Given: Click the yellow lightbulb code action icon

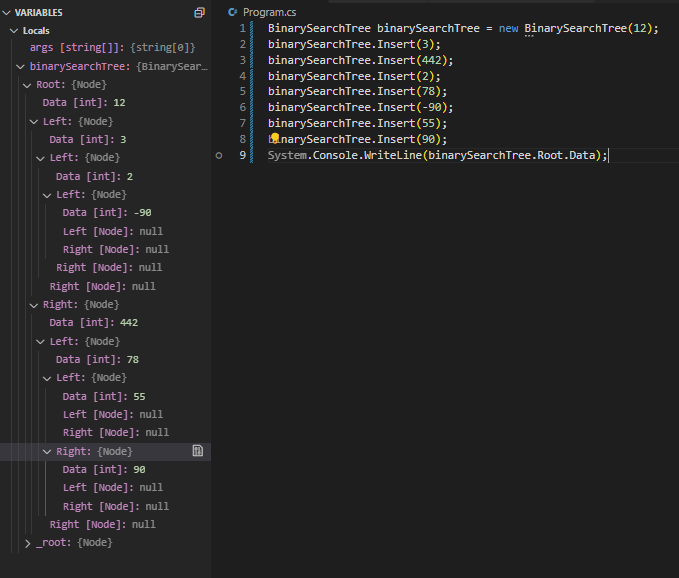Looking at the screenshot, I should [x=274, y=138].
